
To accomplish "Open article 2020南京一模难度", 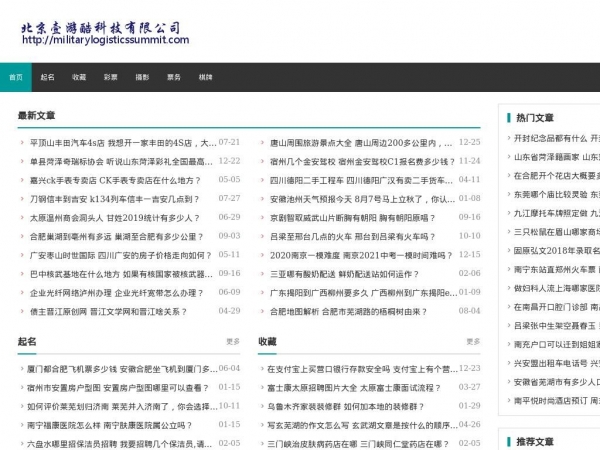I will (361, 256).
